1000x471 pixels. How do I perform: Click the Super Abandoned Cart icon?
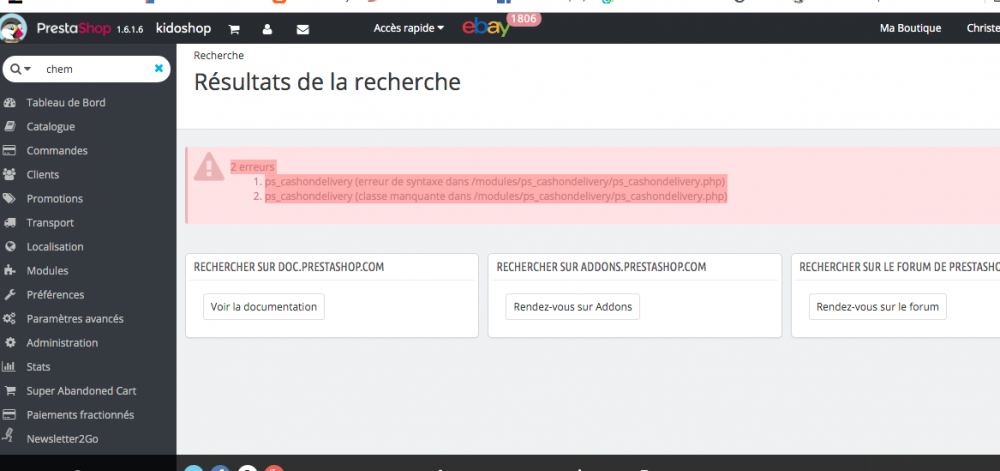(10, 391)
